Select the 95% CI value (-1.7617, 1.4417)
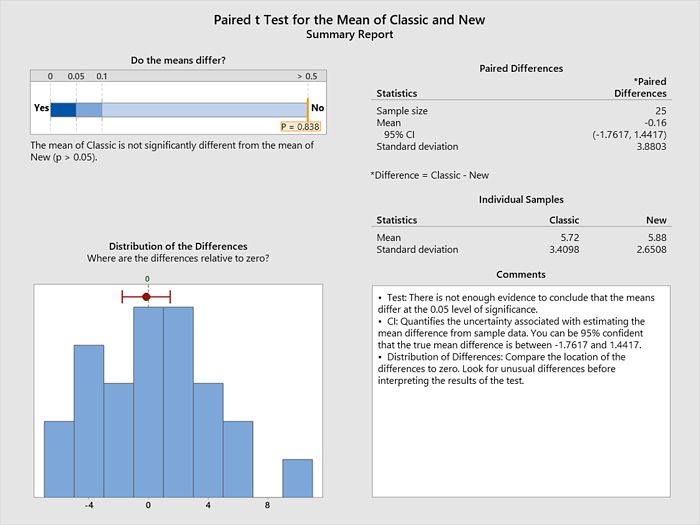 point(624,135)
